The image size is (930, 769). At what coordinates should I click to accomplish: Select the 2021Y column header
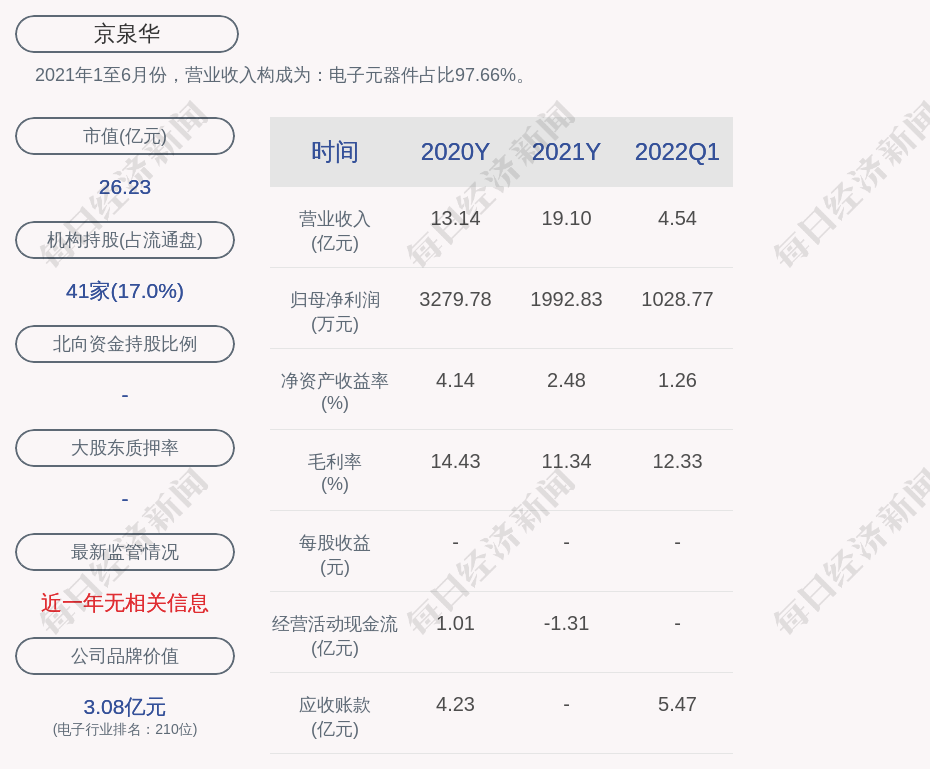point(566,152)
